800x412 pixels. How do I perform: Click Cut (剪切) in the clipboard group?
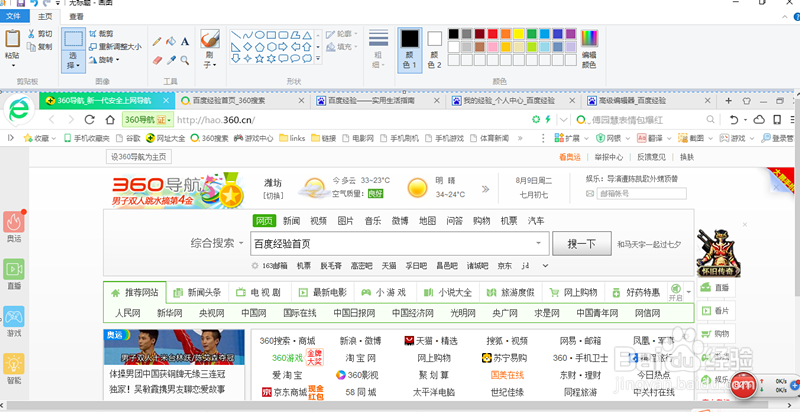pyautogui.click(x=40, y=34)
